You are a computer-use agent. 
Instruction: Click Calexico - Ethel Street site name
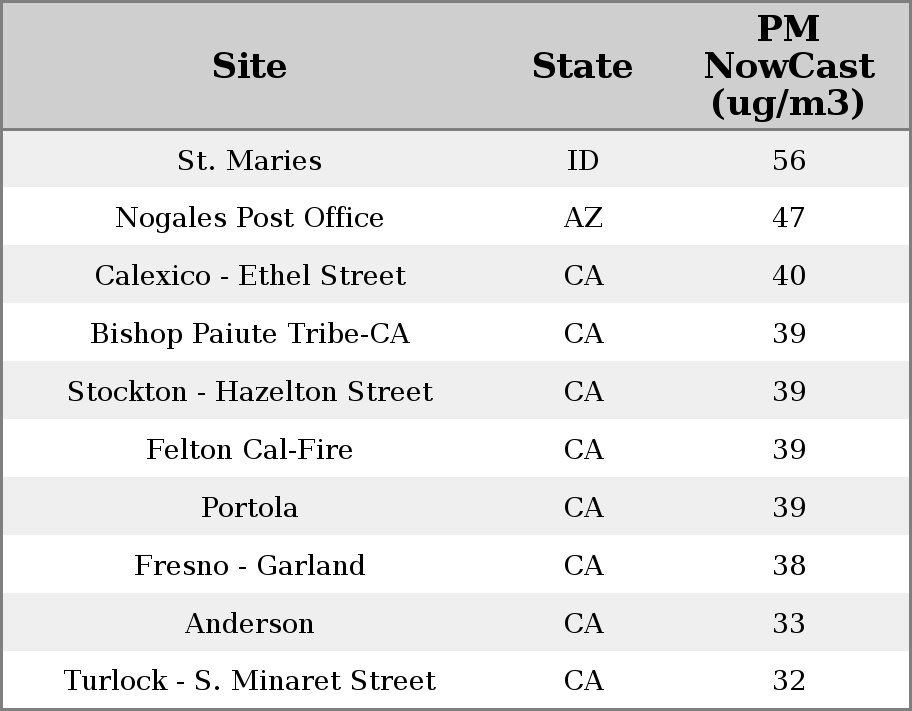point(250,276)
